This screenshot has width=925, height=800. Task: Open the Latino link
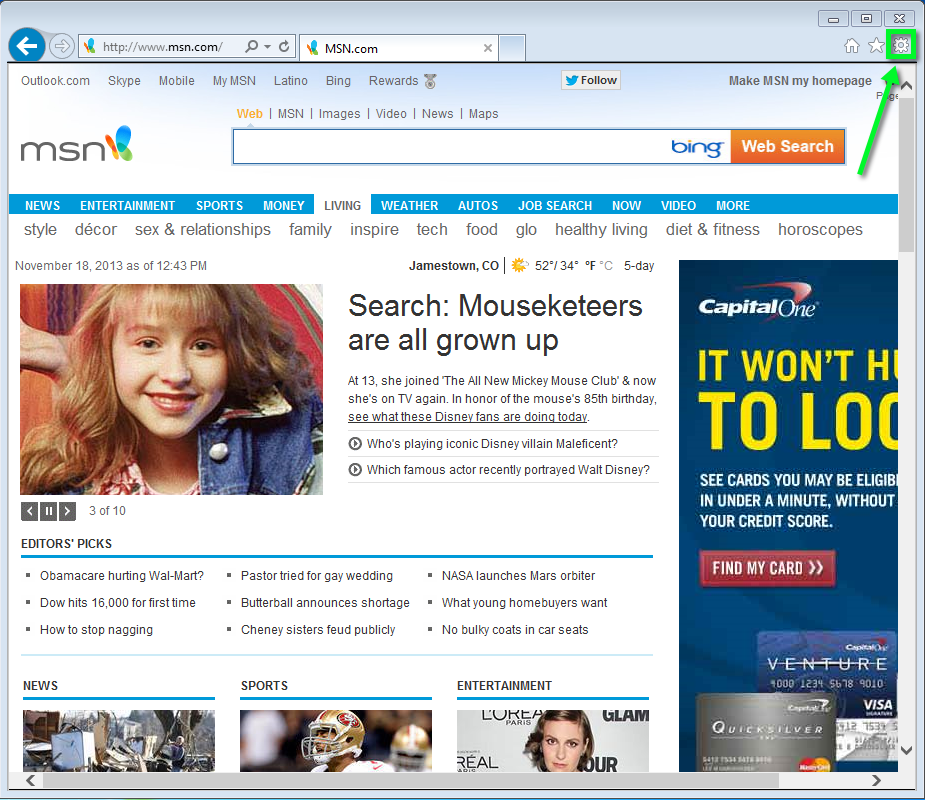coord(290,81)
